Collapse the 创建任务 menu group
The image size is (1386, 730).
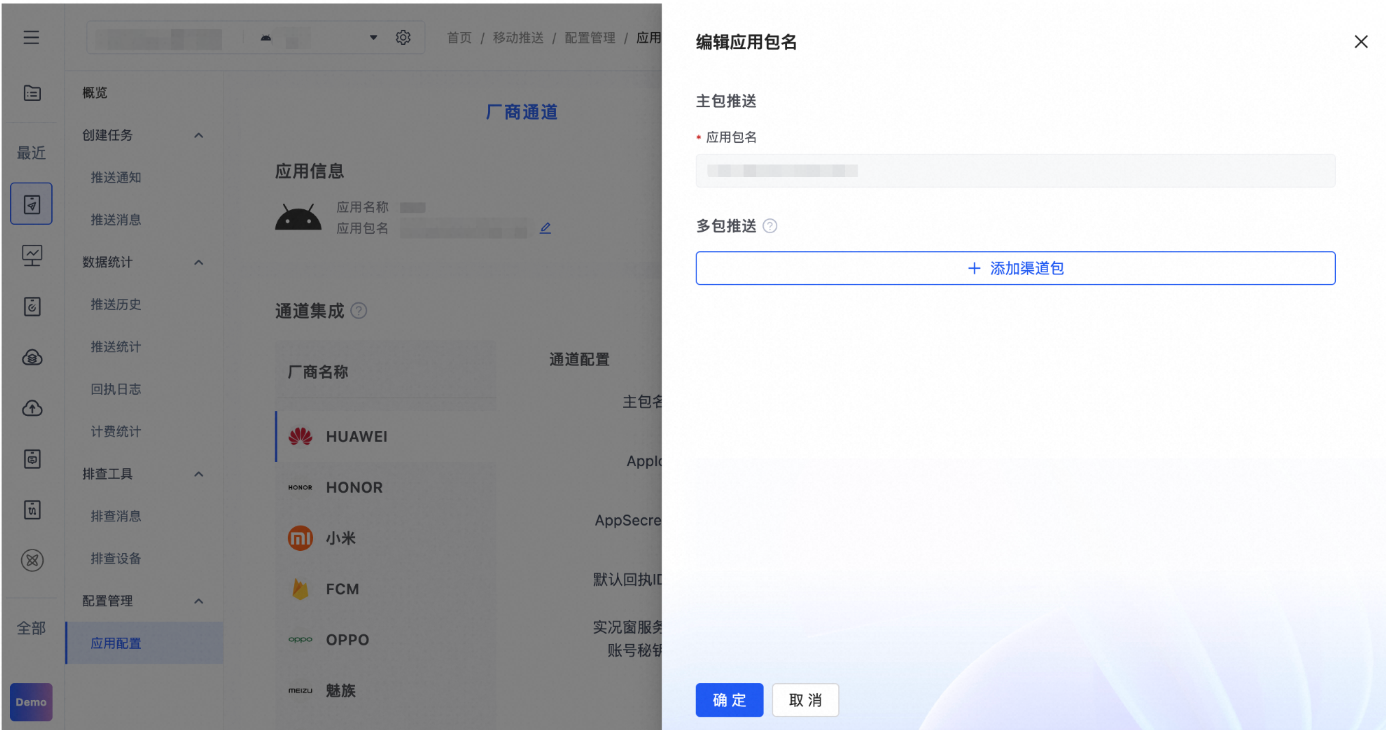coord(198,135)
